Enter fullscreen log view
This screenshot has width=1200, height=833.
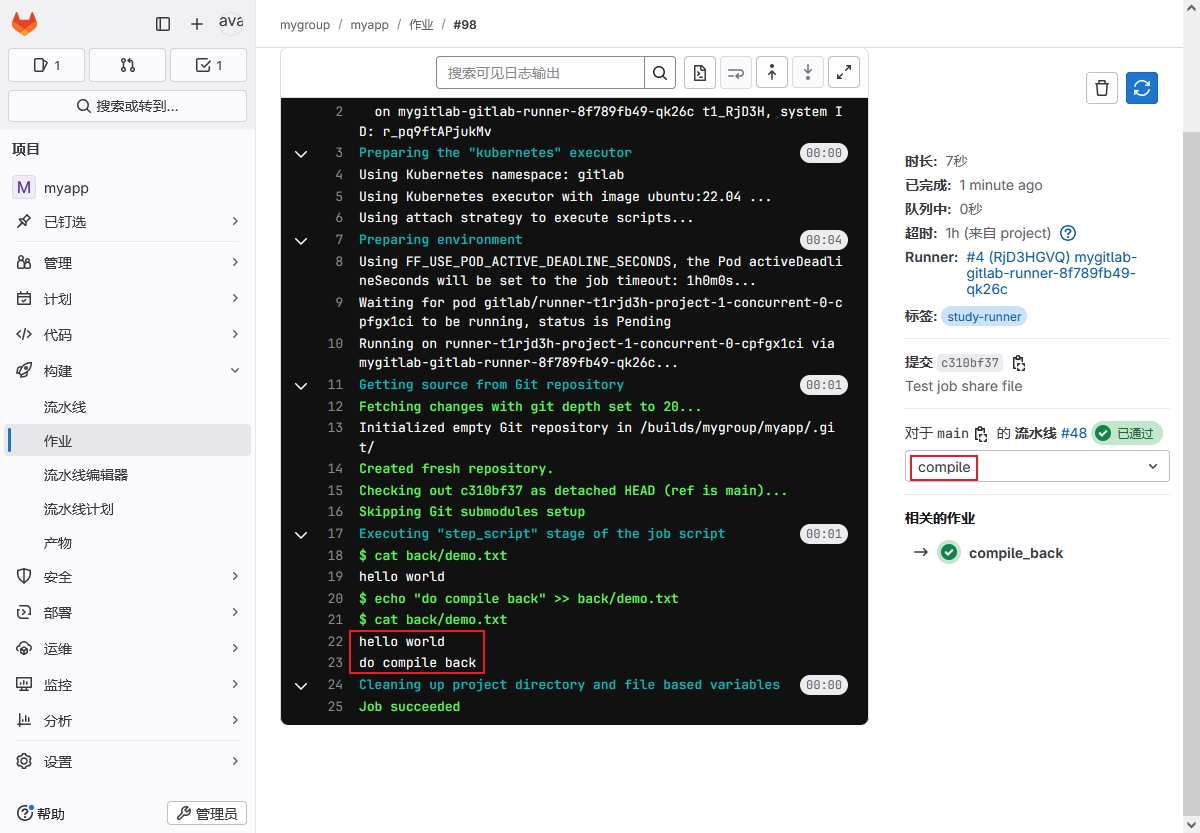tap(845, 73)
